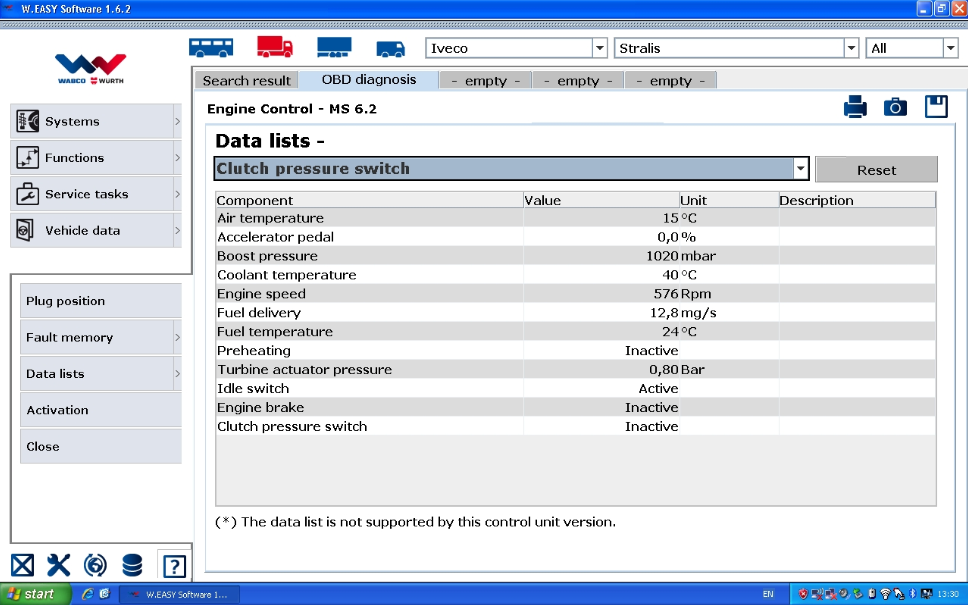This screenshot has height=605, width=968.
Task: Click the Systems brake disc icon
Action: [x=27, y=121]
